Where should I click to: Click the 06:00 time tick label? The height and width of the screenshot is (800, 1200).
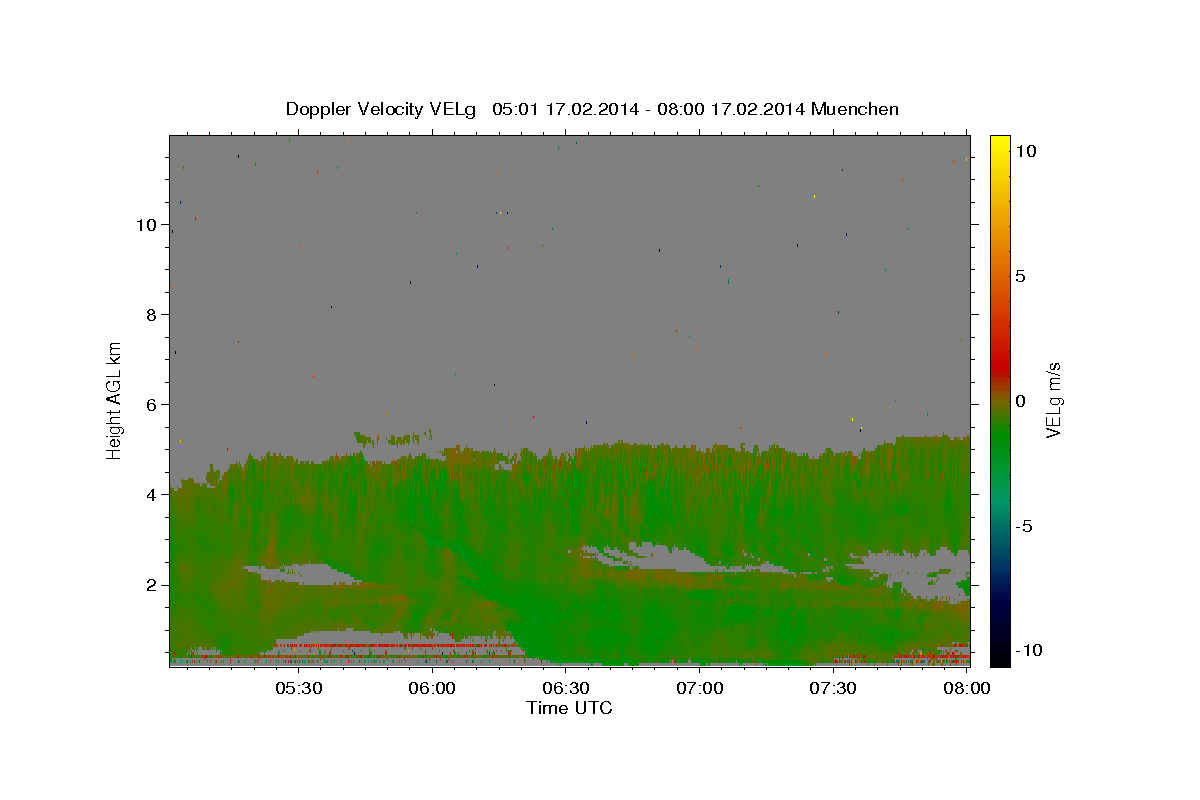[432, 688]
